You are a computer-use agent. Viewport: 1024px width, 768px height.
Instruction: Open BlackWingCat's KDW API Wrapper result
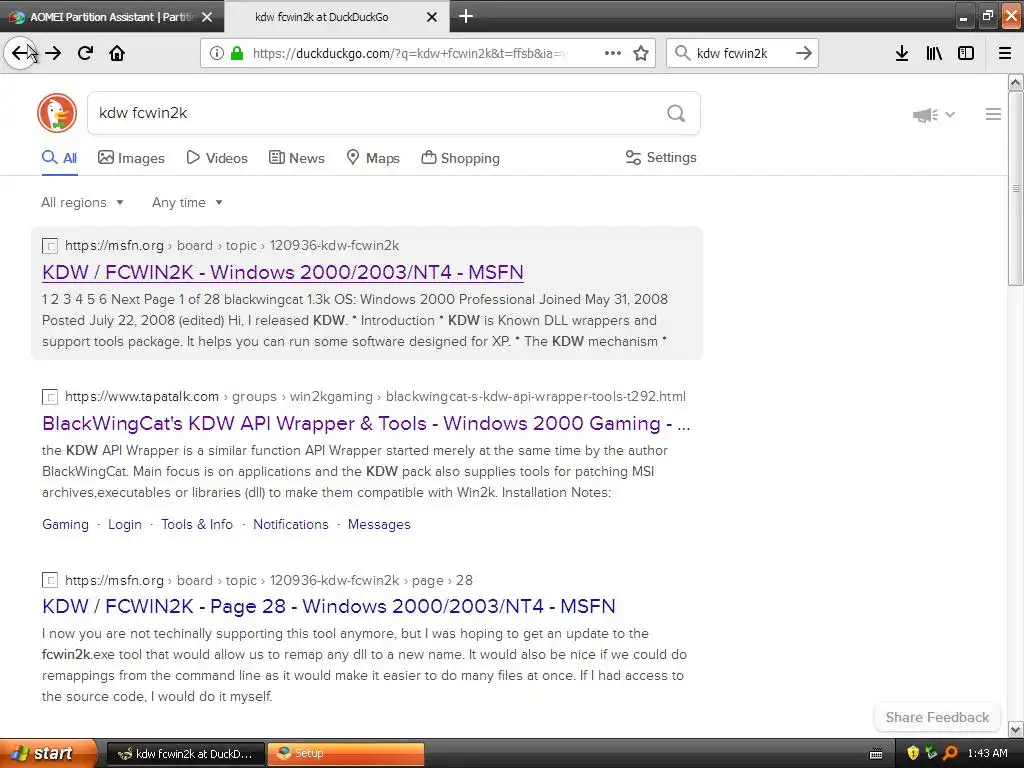(366, 423)
